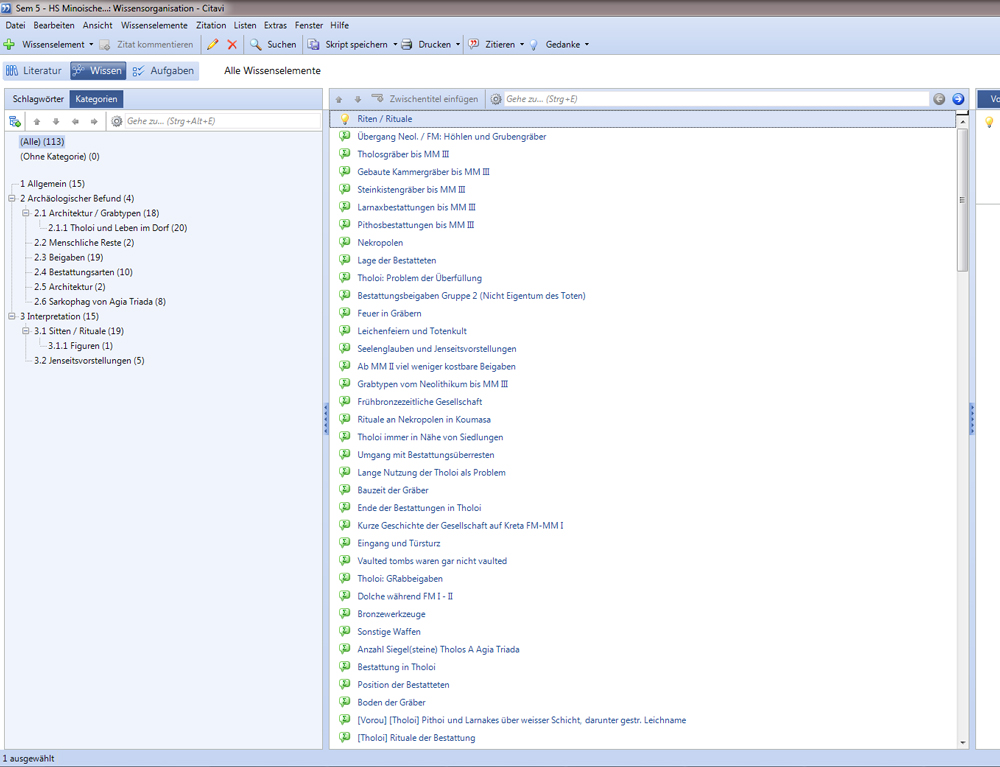
Task: Click left panel splitter collapse handle
Action: (326, 419)
